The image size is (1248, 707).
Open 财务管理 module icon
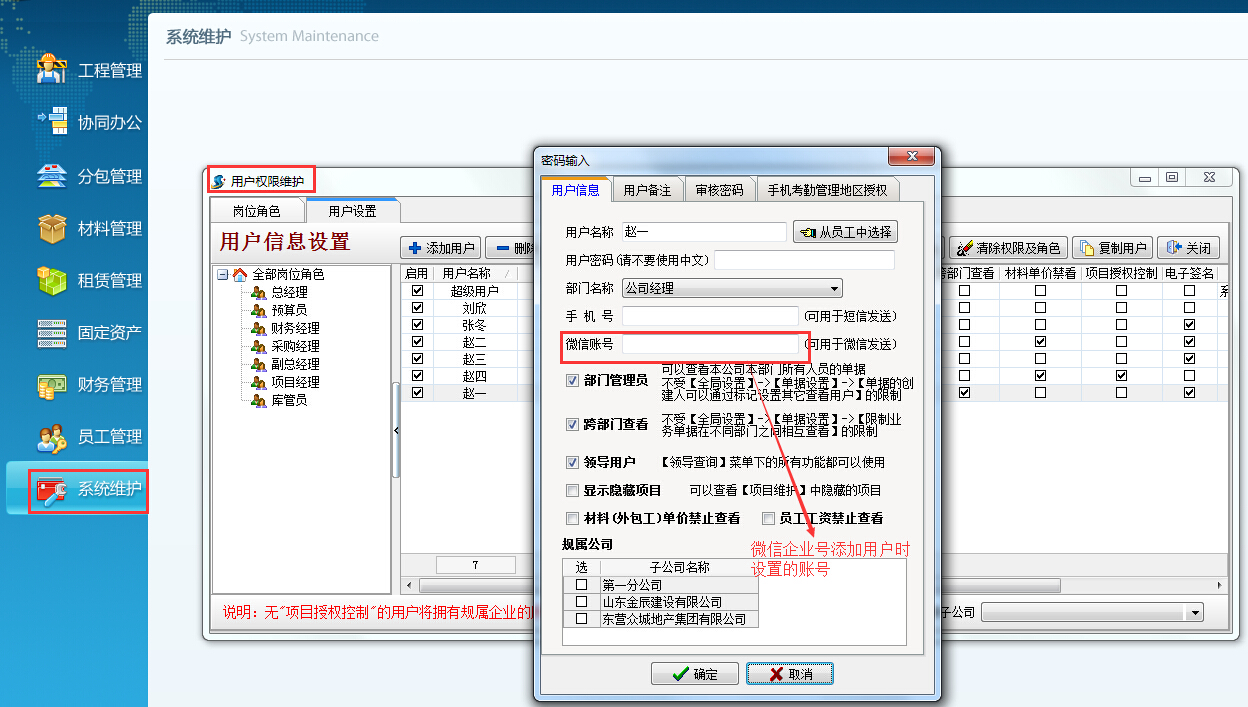(x=52, y=384)
